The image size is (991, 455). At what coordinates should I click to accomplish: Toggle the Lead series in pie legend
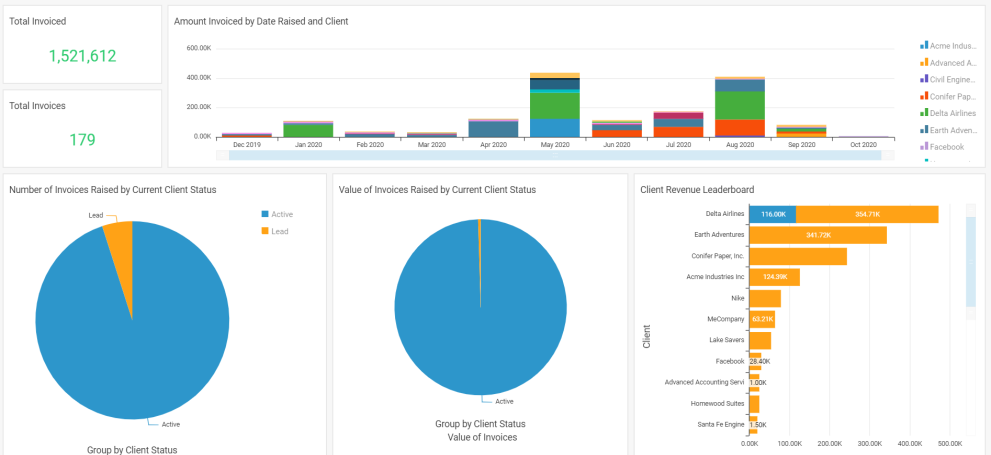tap(265, 231)
